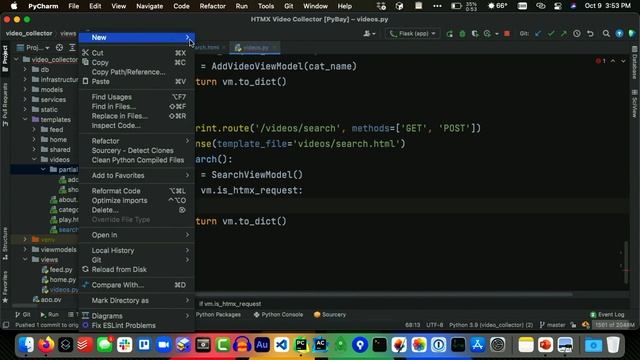640x360 pixels.
Task: Click the Git Commit checkmark icon
Action: [551, 34]
